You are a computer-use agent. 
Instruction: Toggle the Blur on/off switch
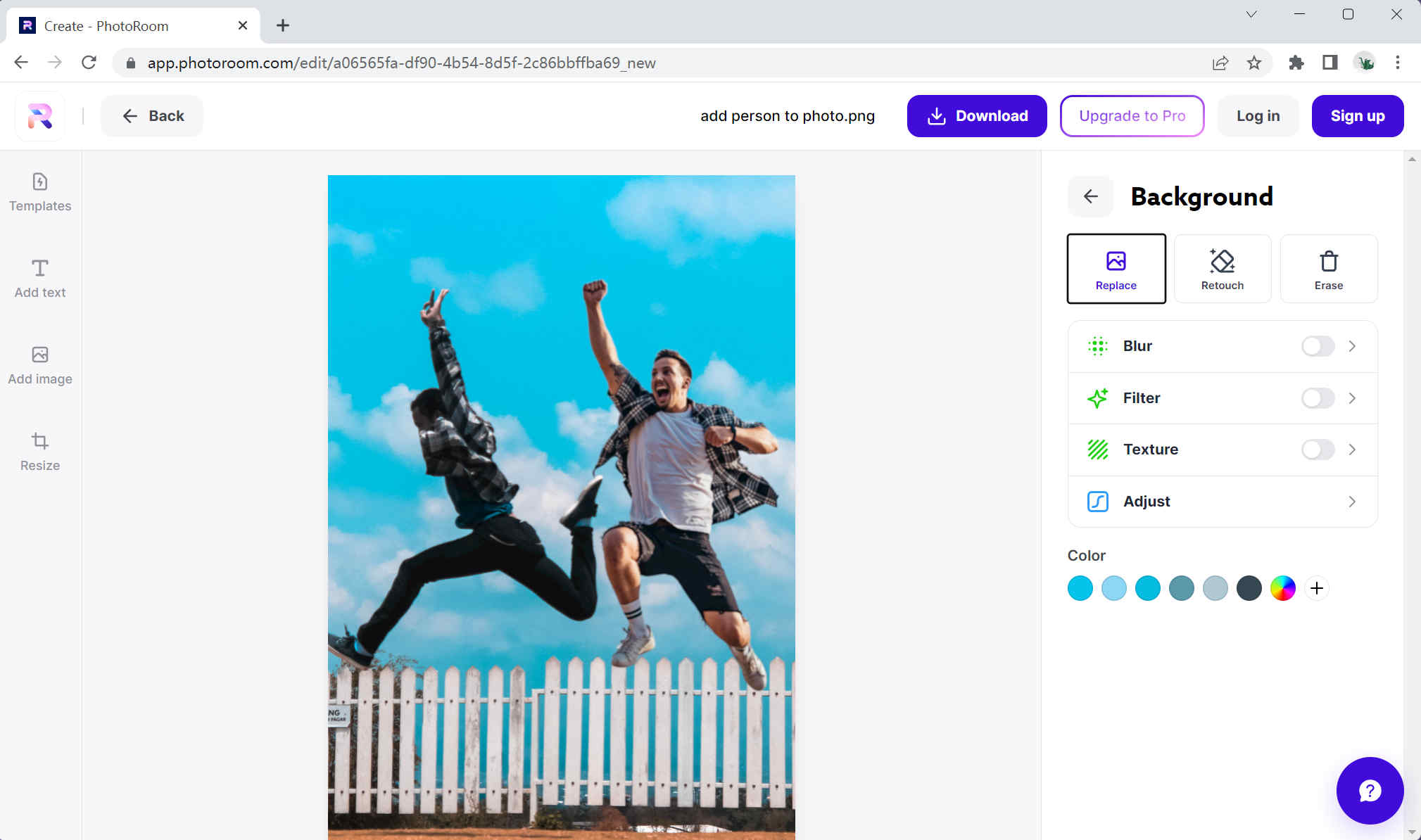point(1318,345)
